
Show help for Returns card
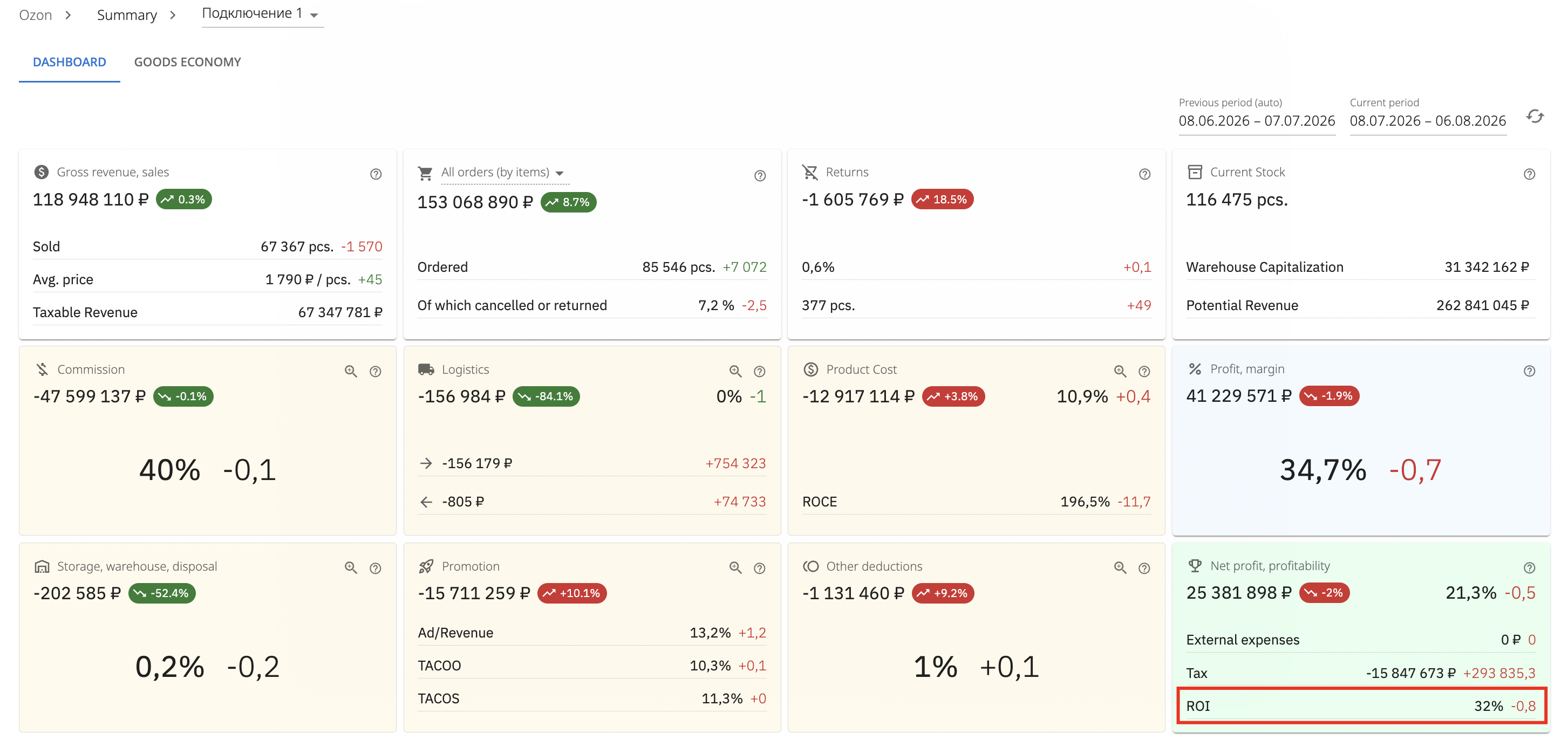click(1144, 174)
